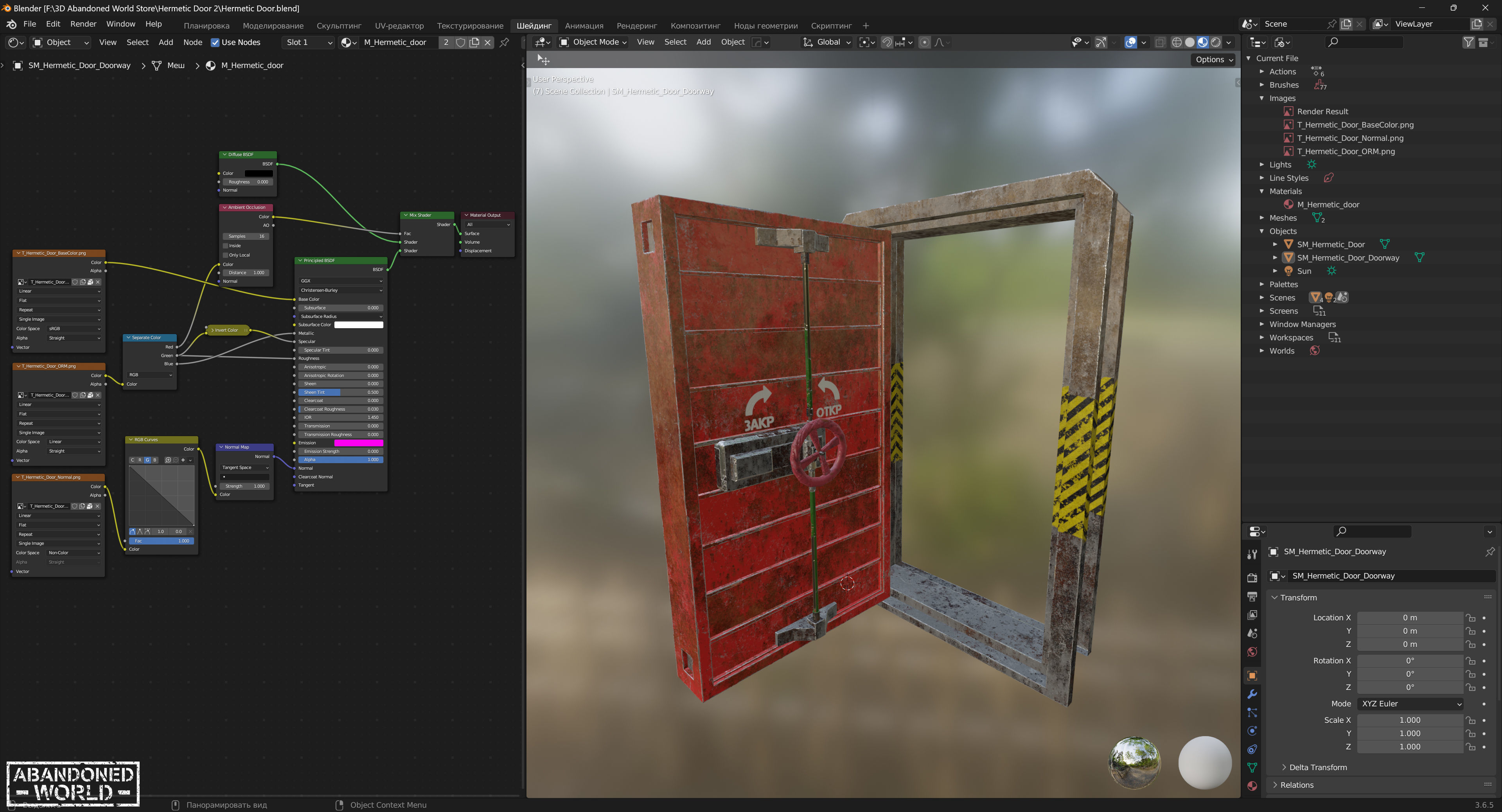
Task: Open the Global transform orientation dropdown
Action: point(827,42)
